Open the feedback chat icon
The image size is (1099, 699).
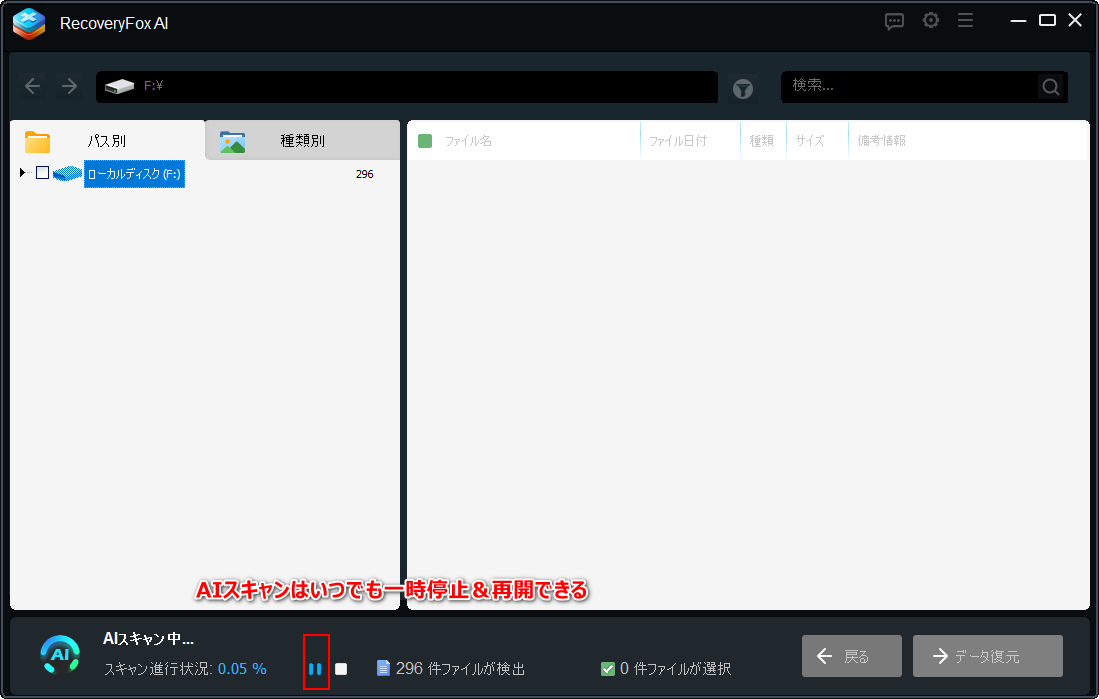[894, 20]
